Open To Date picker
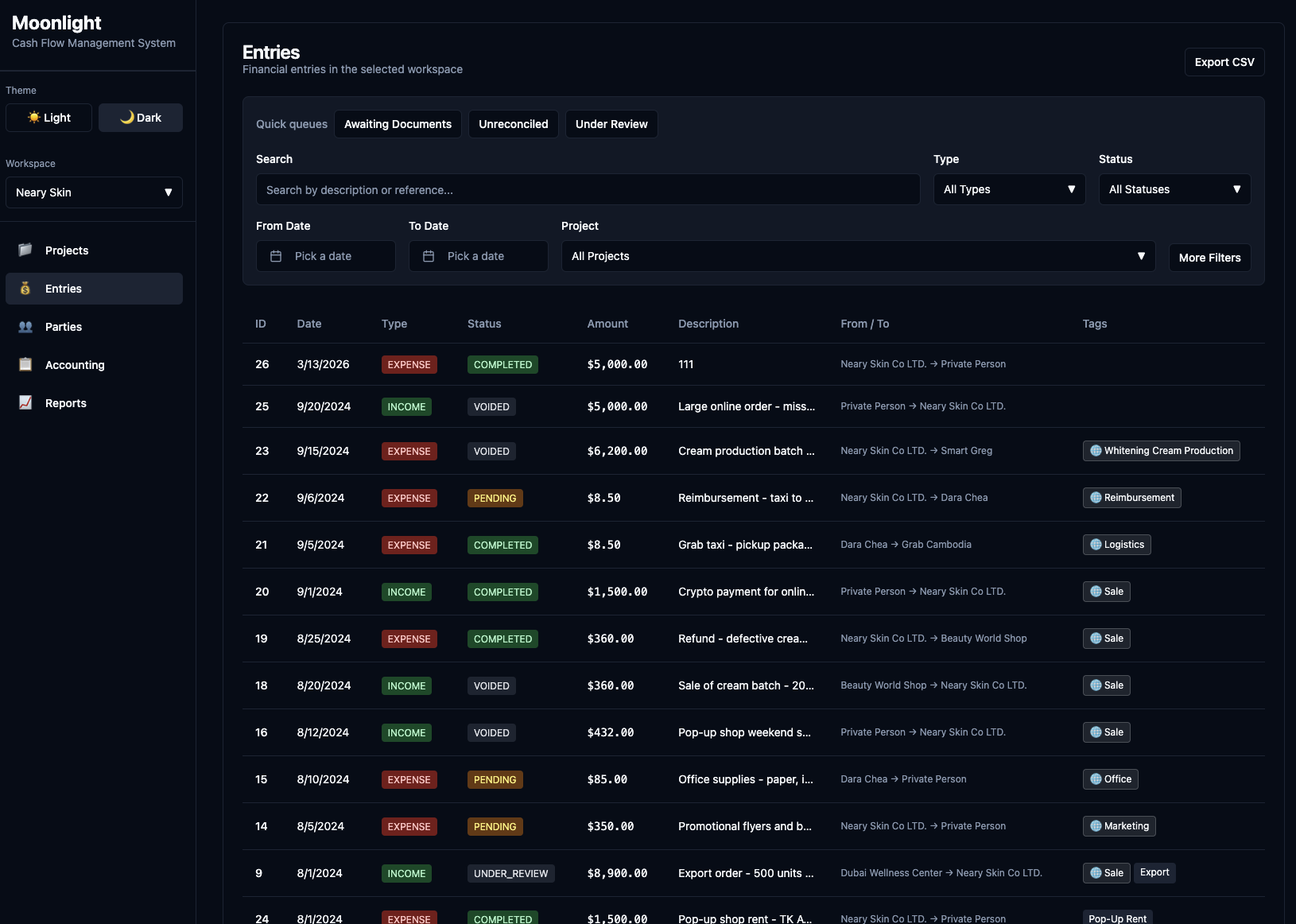 point(478,256)
